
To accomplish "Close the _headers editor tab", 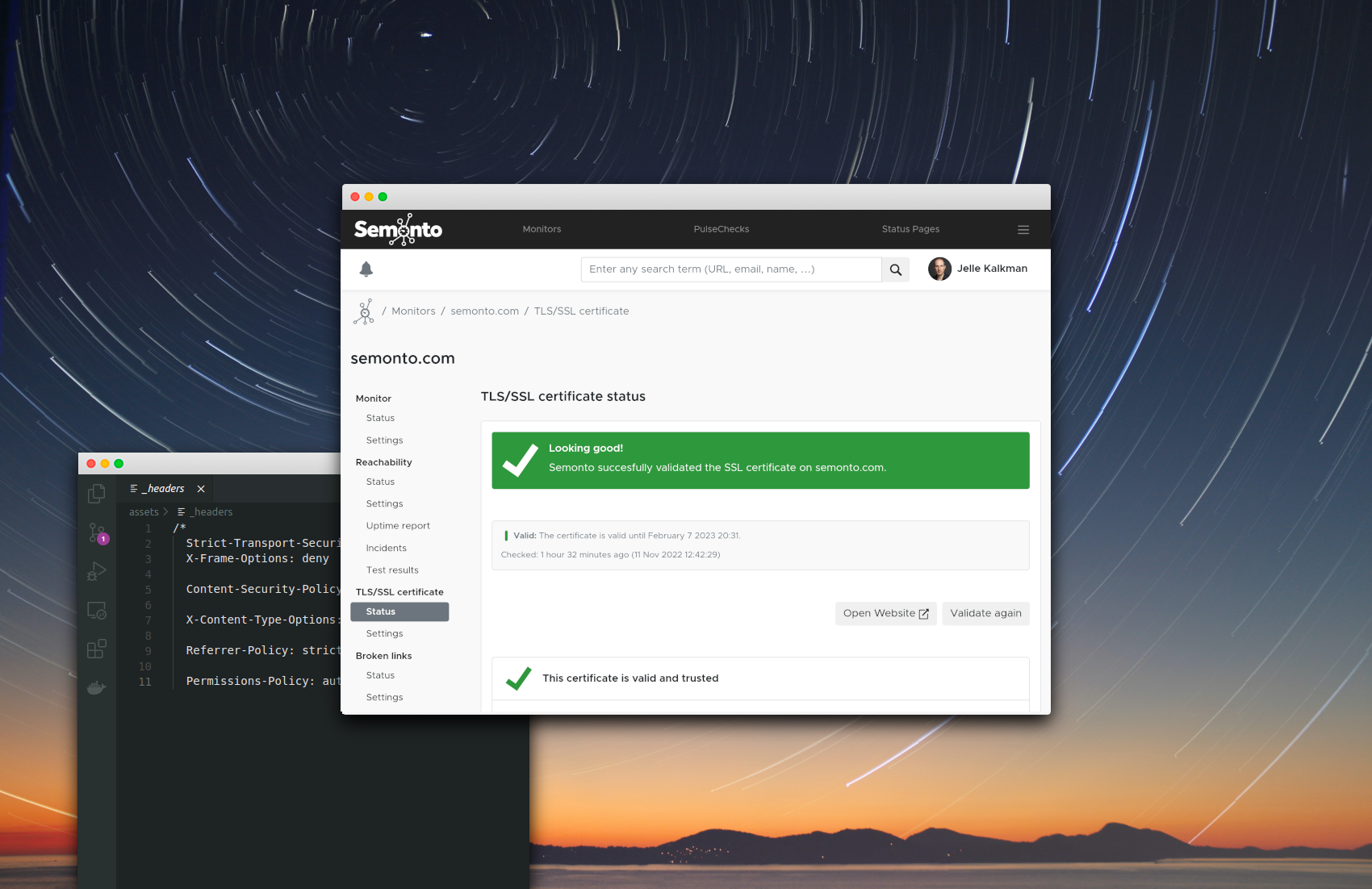I will (201, 489).
